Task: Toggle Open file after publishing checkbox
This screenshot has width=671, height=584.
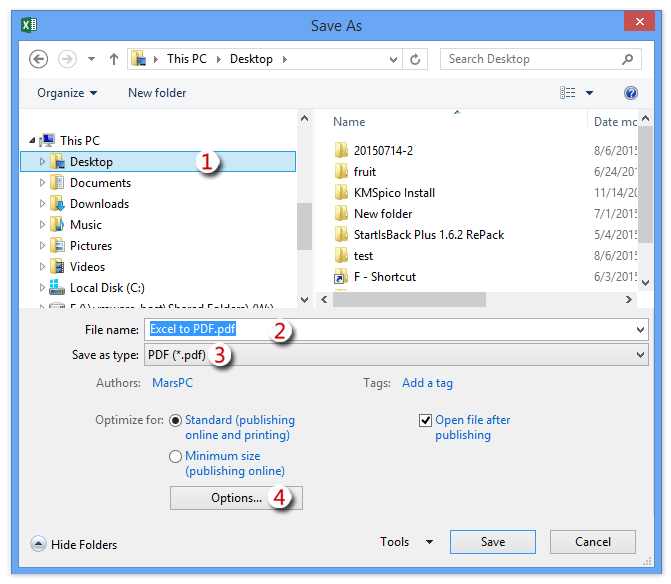Action: 425,421
